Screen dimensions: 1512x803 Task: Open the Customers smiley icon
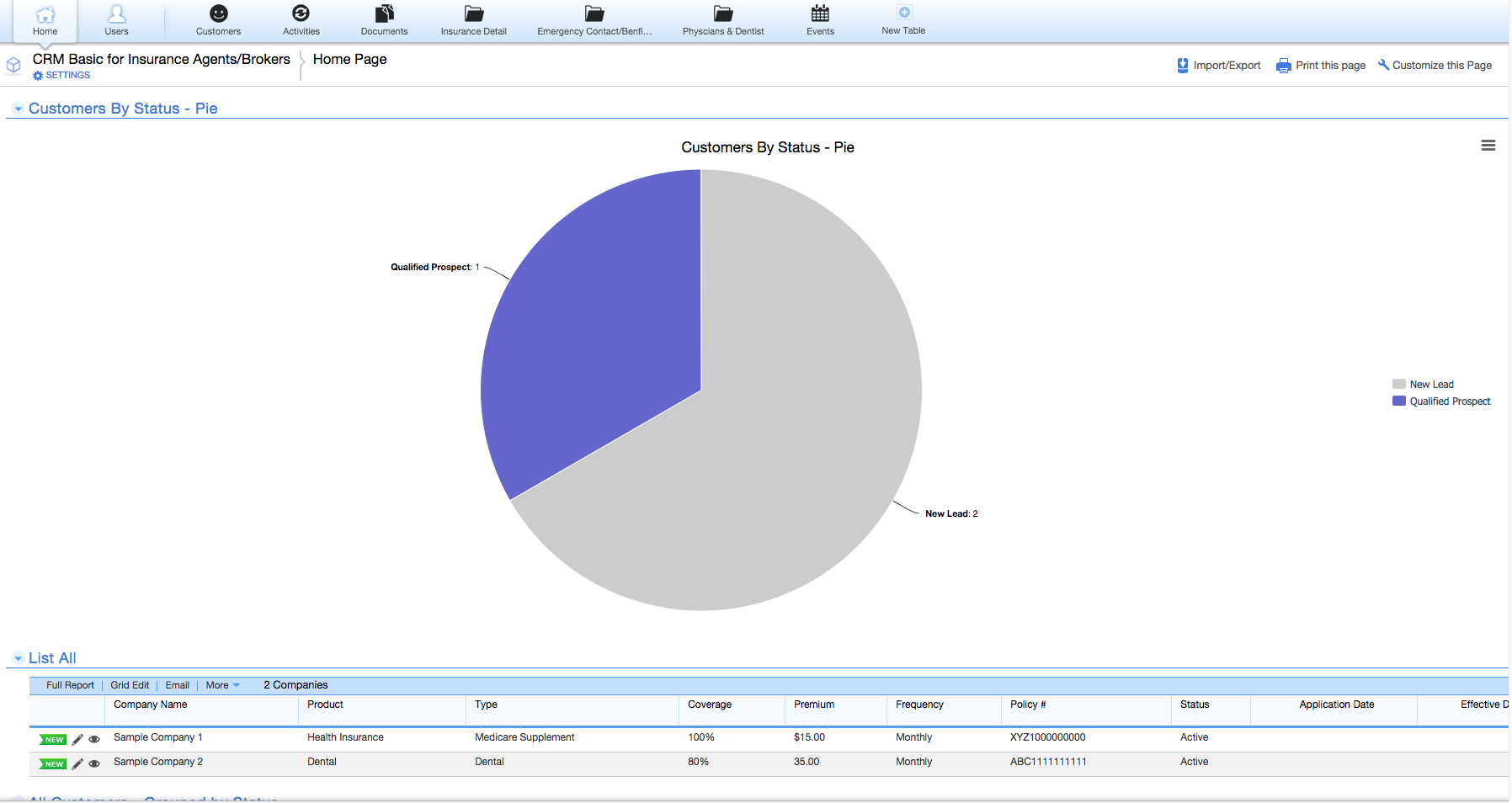tap(218, 13)
